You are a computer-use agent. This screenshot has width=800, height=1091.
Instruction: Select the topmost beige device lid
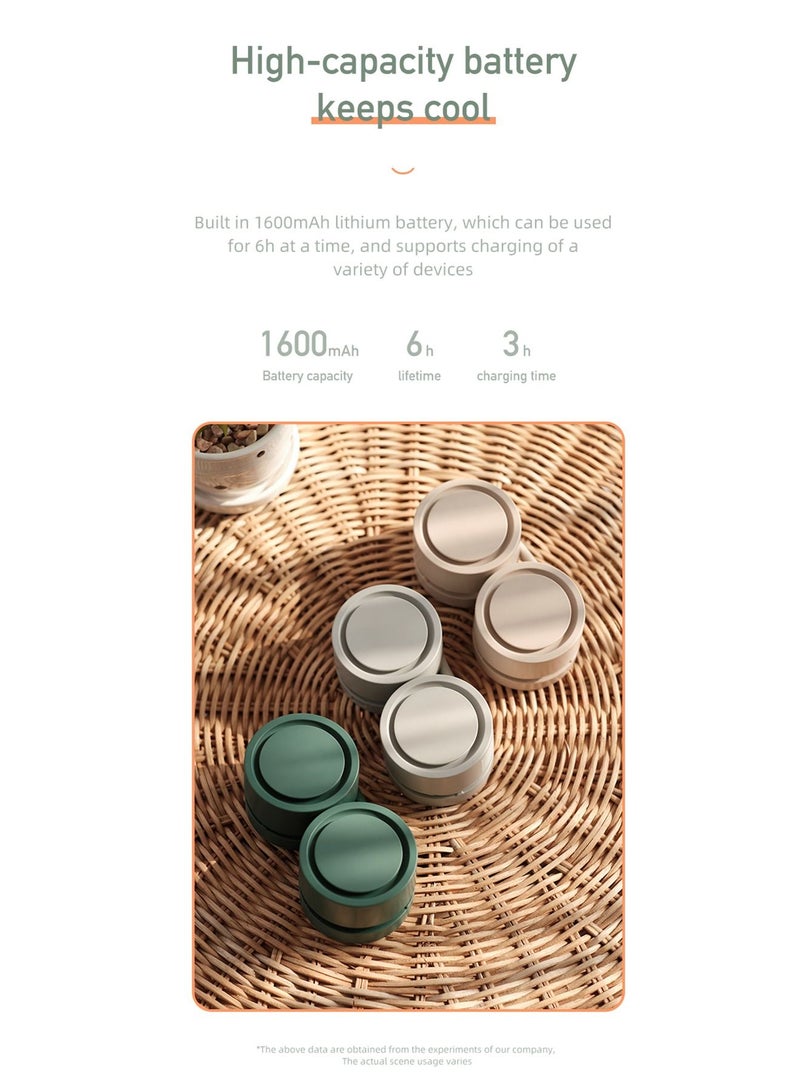pos(466,522)
